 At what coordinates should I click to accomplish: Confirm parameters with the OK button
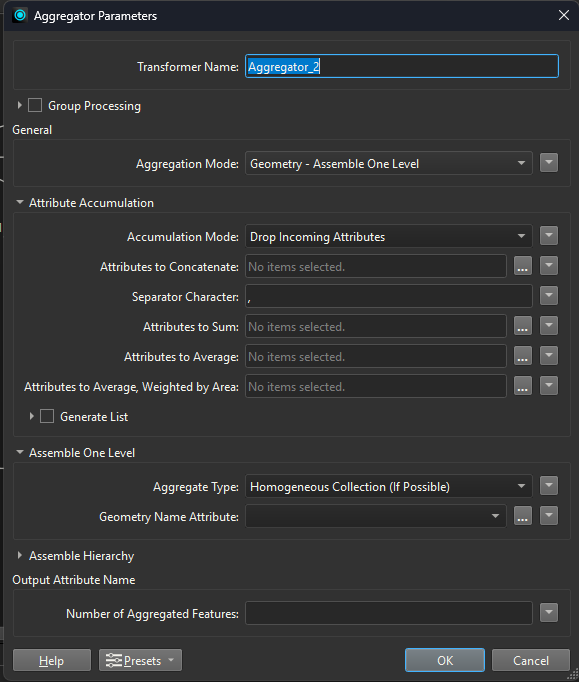(x=445, y=660)
